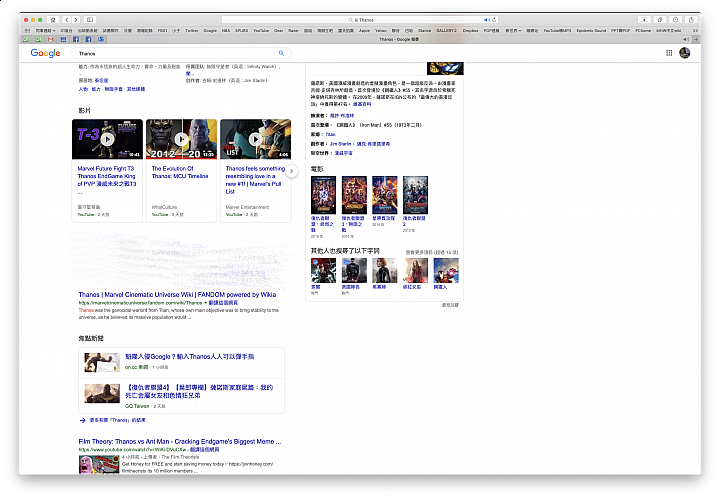
Task: Open Twitter bookmark in favorites bar
Action: 191,30
